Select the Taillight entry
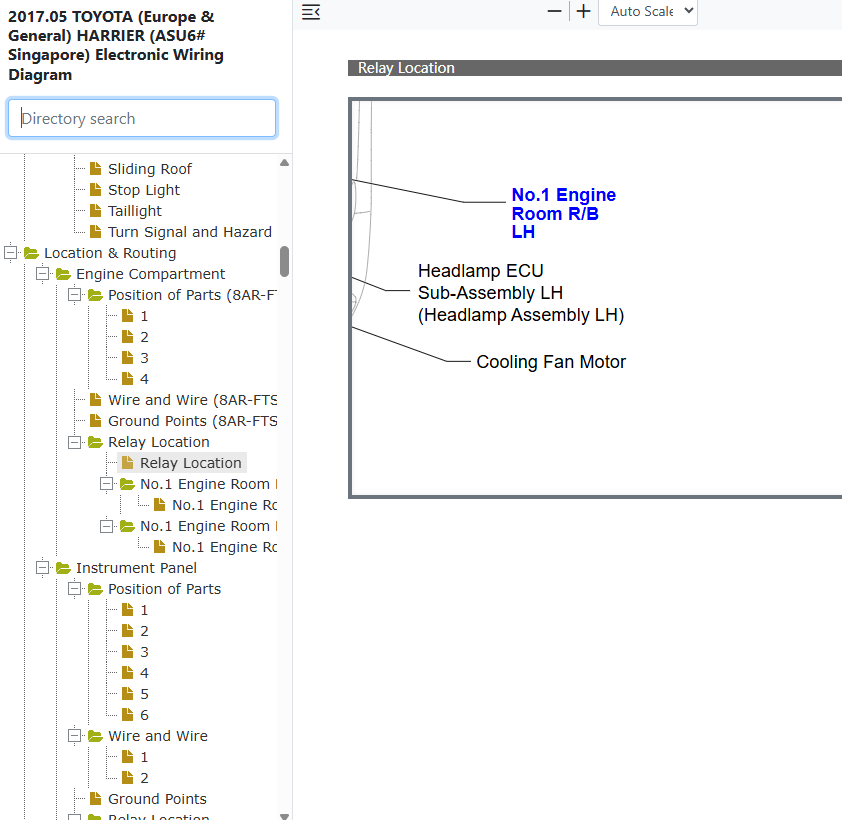842x820 pixels. (x=135, y=211)
